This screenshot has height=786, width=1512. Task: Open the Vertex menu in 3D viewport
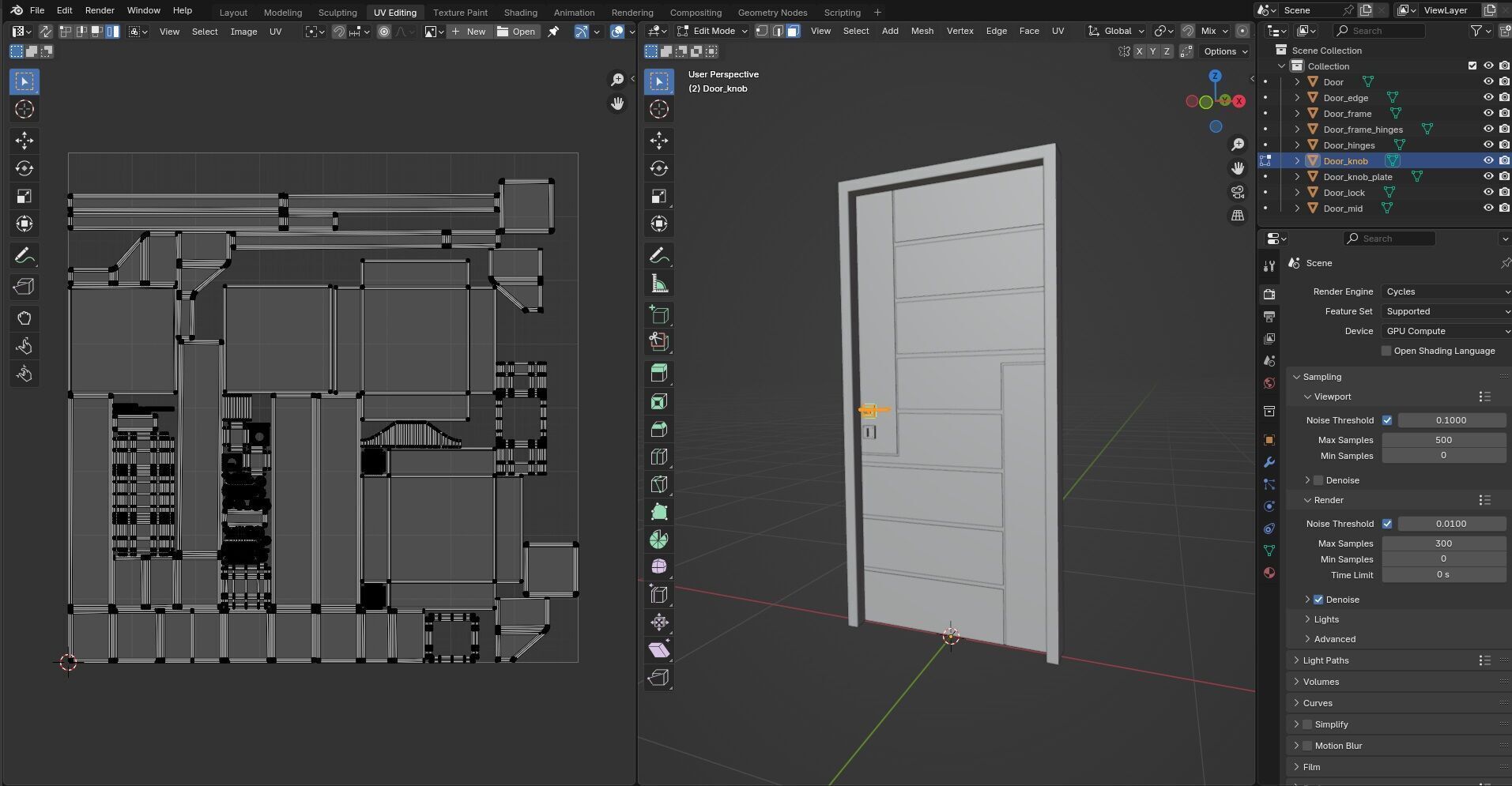point(960,31)
